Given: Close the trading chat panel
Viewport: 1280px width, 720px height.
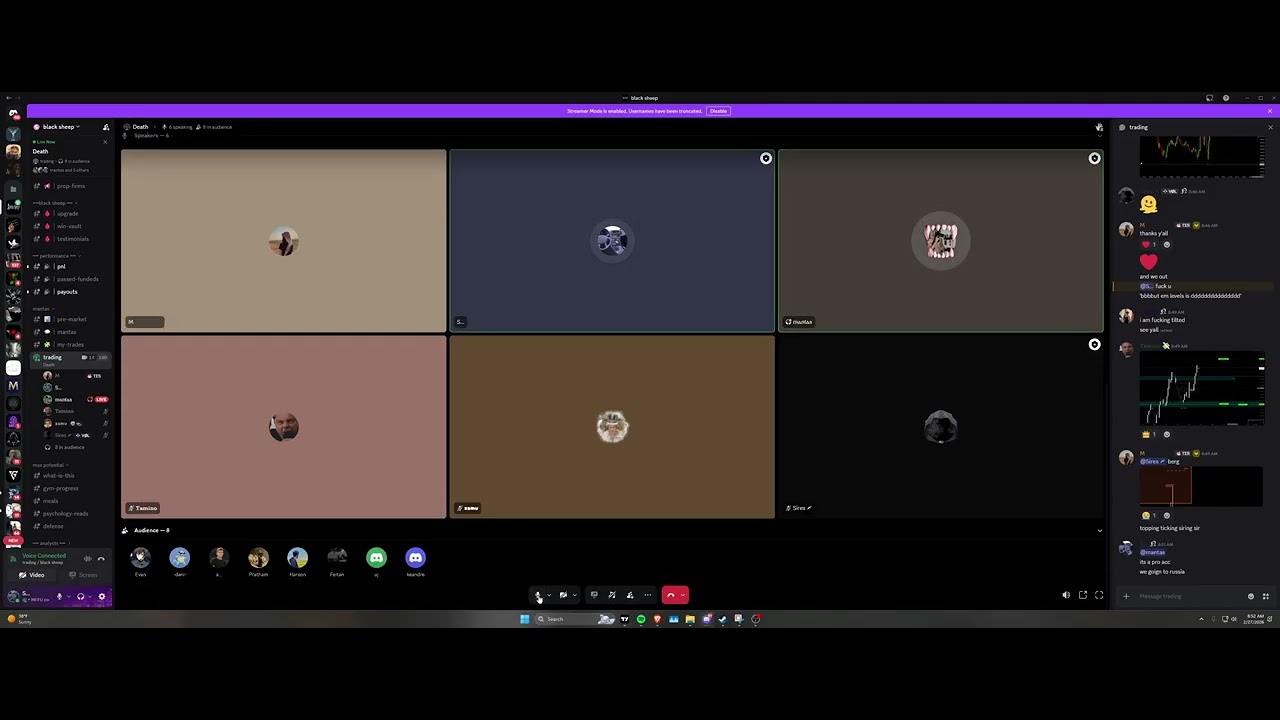Looking at the screenshot, I should pyautogui.click(x=1270, y=127).
